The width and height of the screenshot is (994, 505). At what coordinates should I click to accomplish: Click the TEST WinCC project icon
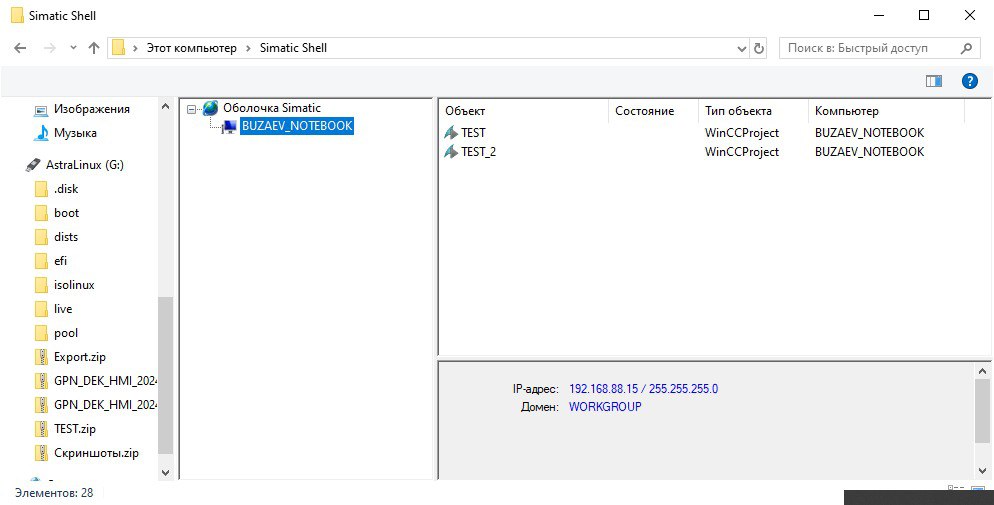coord(451,132)
